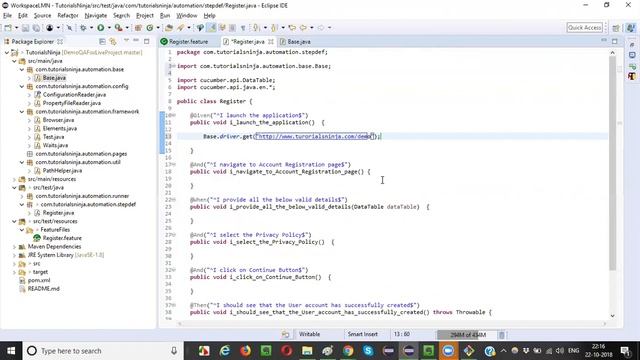640x360 pixels.
Task: Select Base.java in Package Explorer
Action: tap(54, 78)
